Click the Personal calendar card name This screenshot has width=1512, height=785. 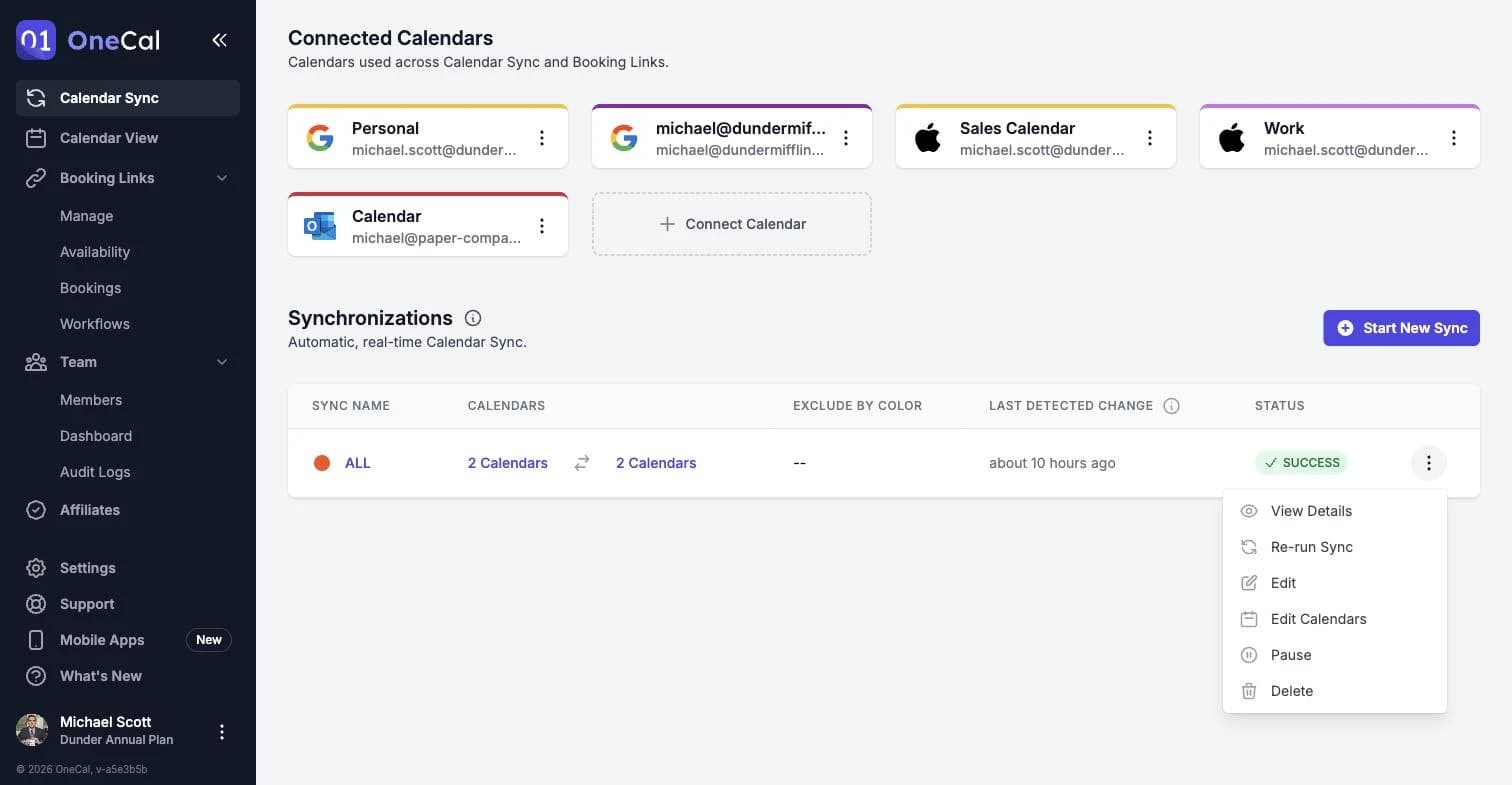(385, 128)
